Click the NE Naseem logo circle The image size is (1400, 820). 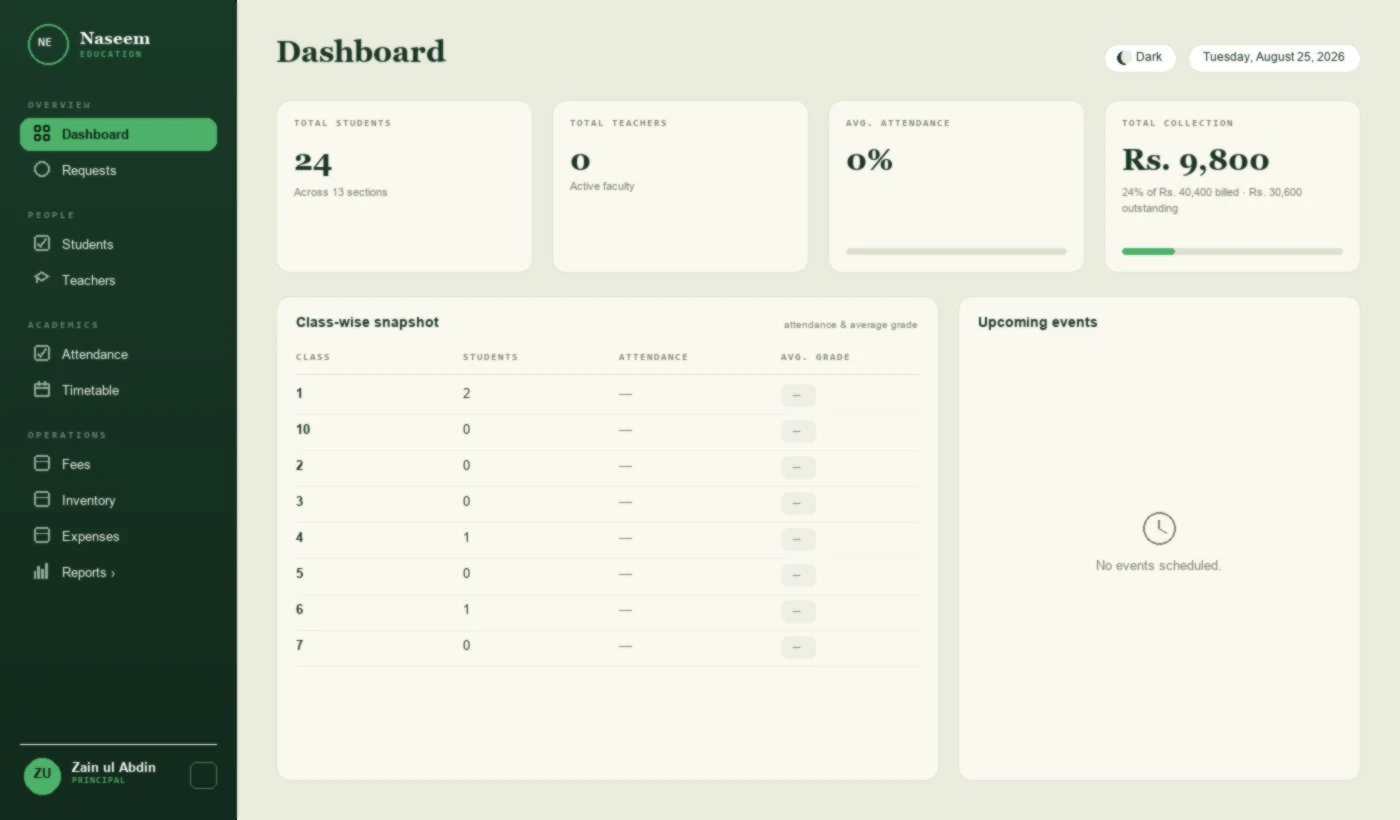48,44
